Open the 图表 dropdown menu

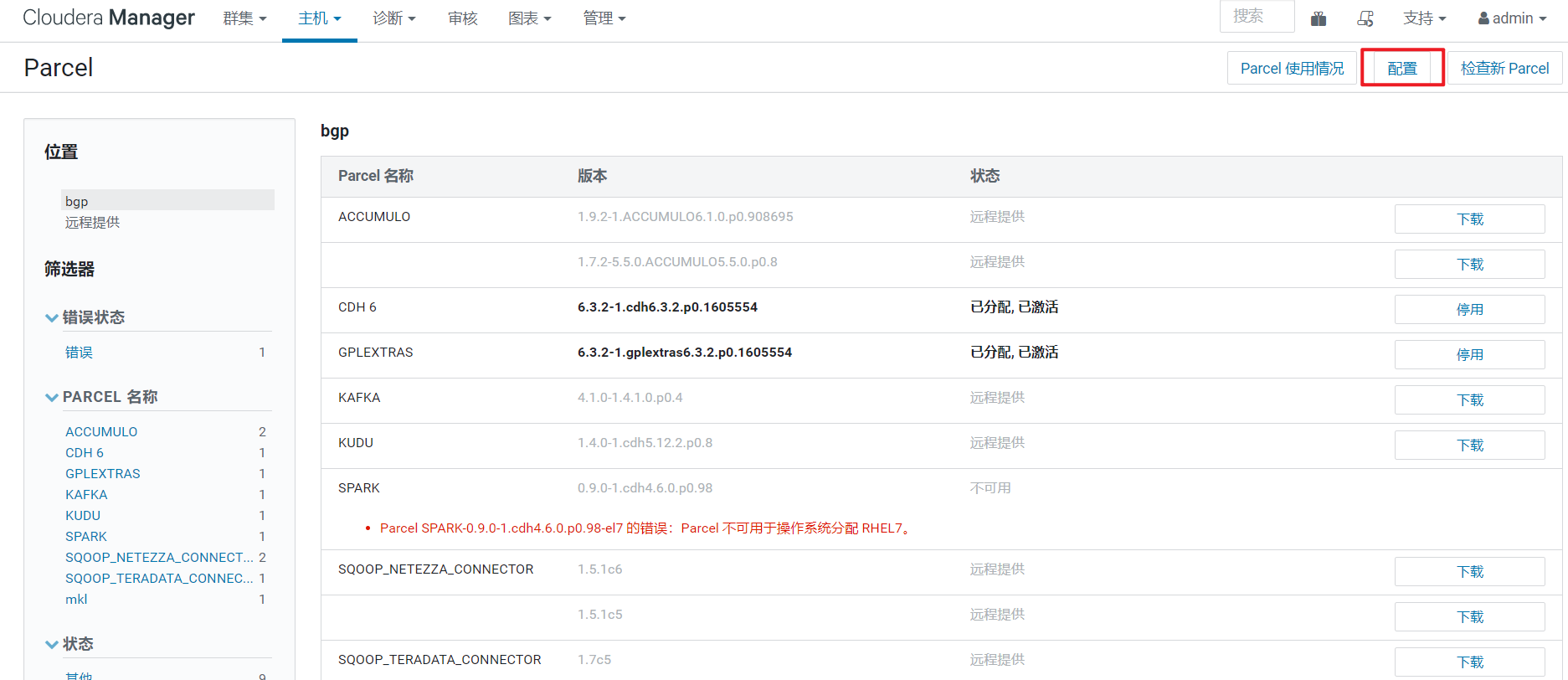click(530, 18)
